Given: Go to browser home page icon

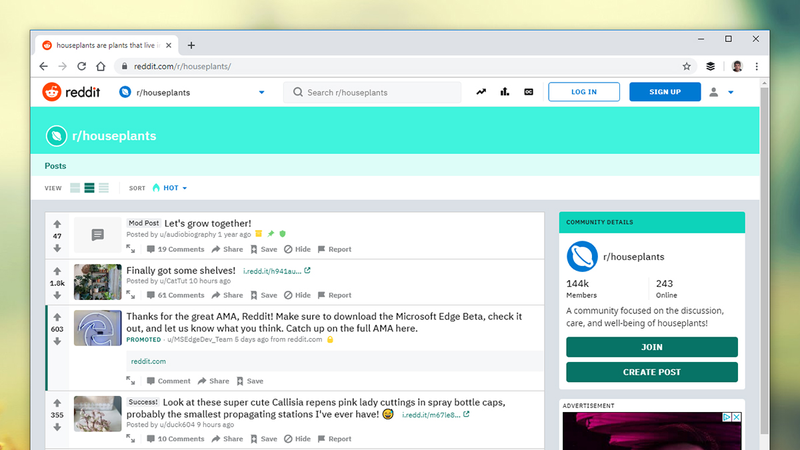Looking at the screenshot, I should 101,66.
